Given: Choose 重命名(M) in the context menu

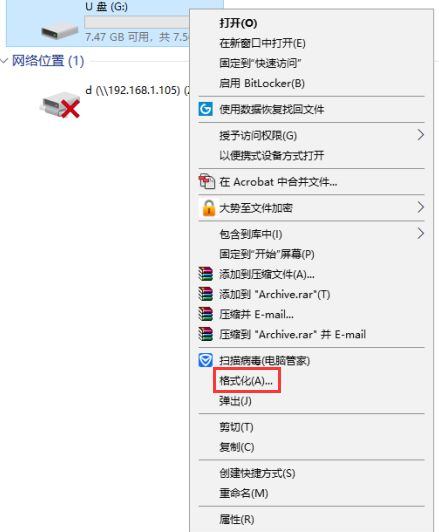Looking at the screenshot, I should coord(244,493).
